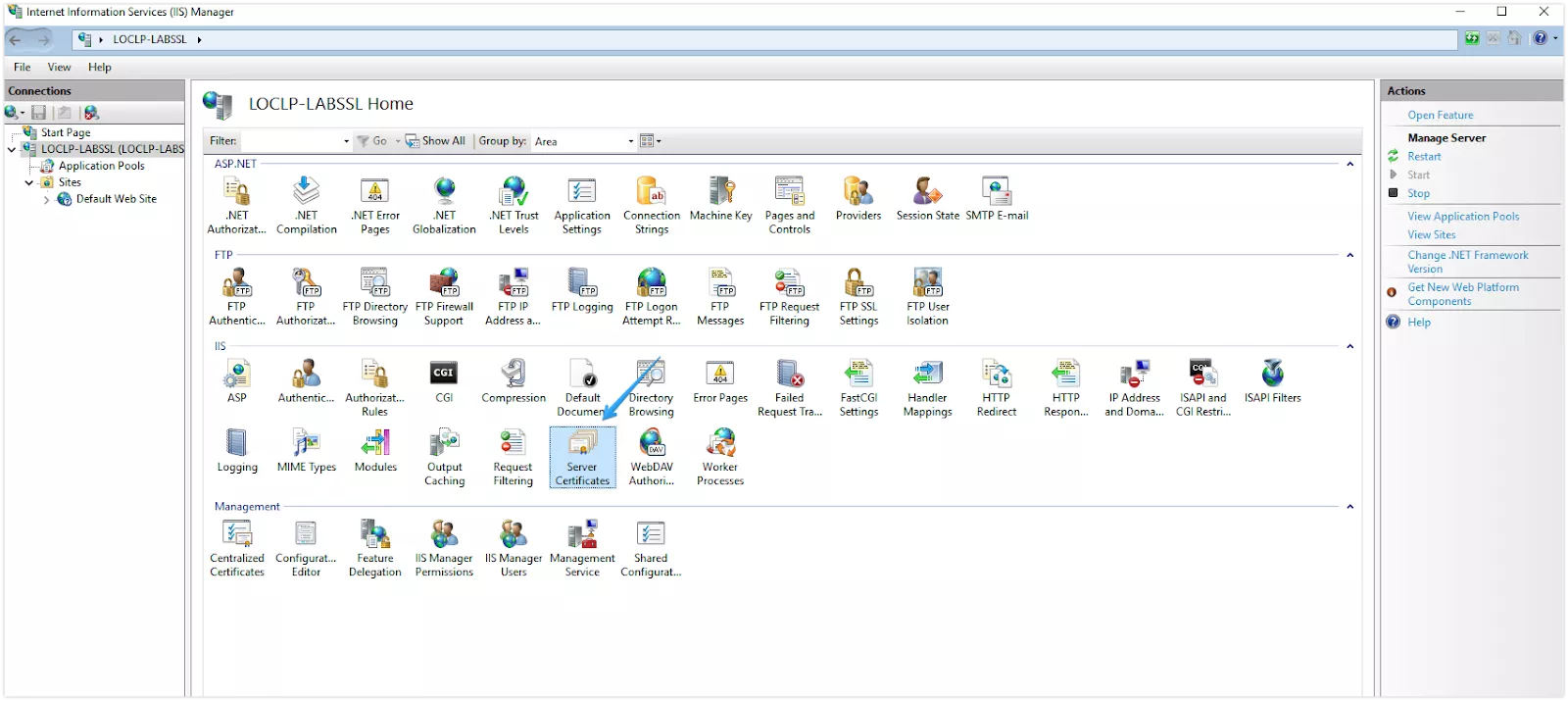Open the .NET Compilation feature
Image resolution: width=1568 pixels, height=701 pixels.
(x=306, y=206)
